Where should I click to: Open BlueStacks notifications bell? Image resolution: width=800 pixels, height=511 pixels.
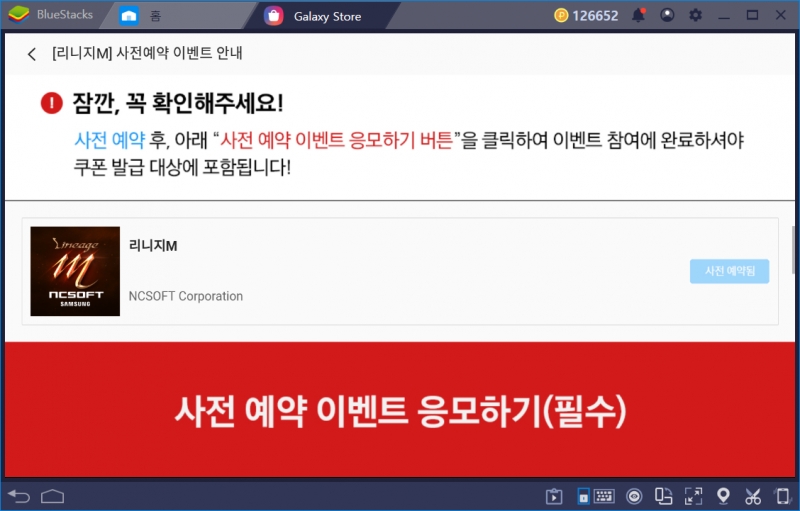638,15
